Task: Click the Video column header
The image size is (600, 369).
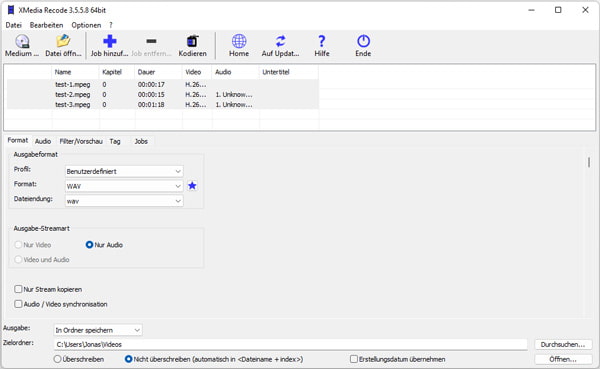Action: click(x=197, y=72)
